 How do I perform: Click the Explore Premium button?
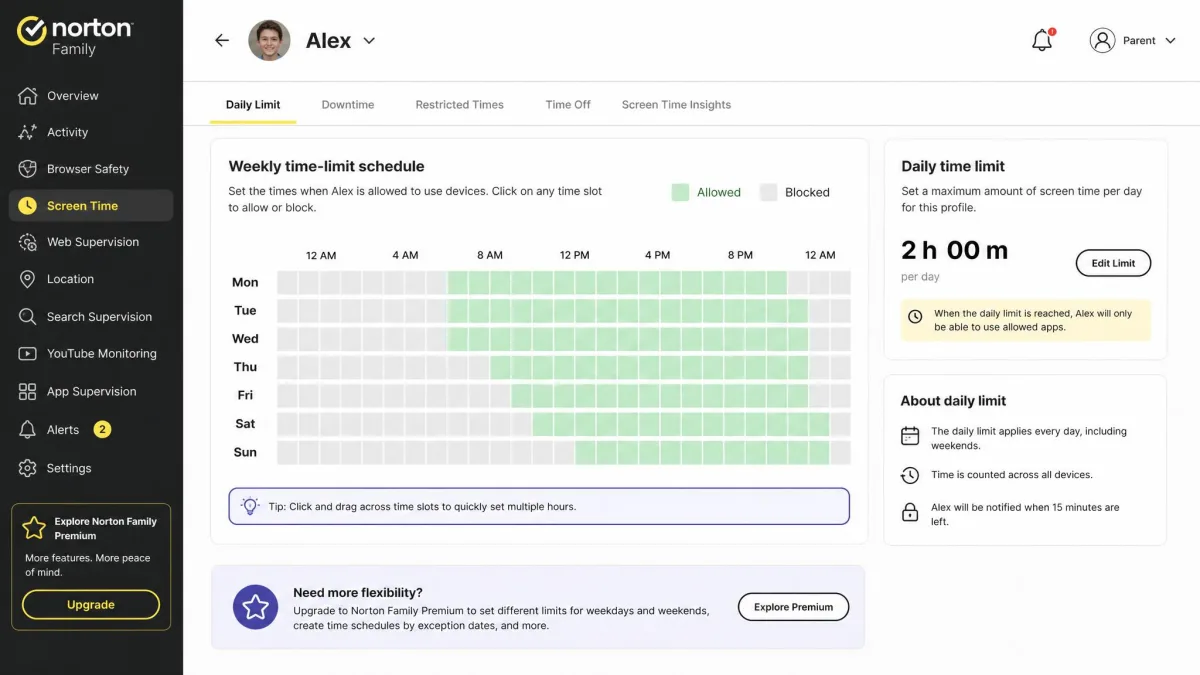point(793,607)
